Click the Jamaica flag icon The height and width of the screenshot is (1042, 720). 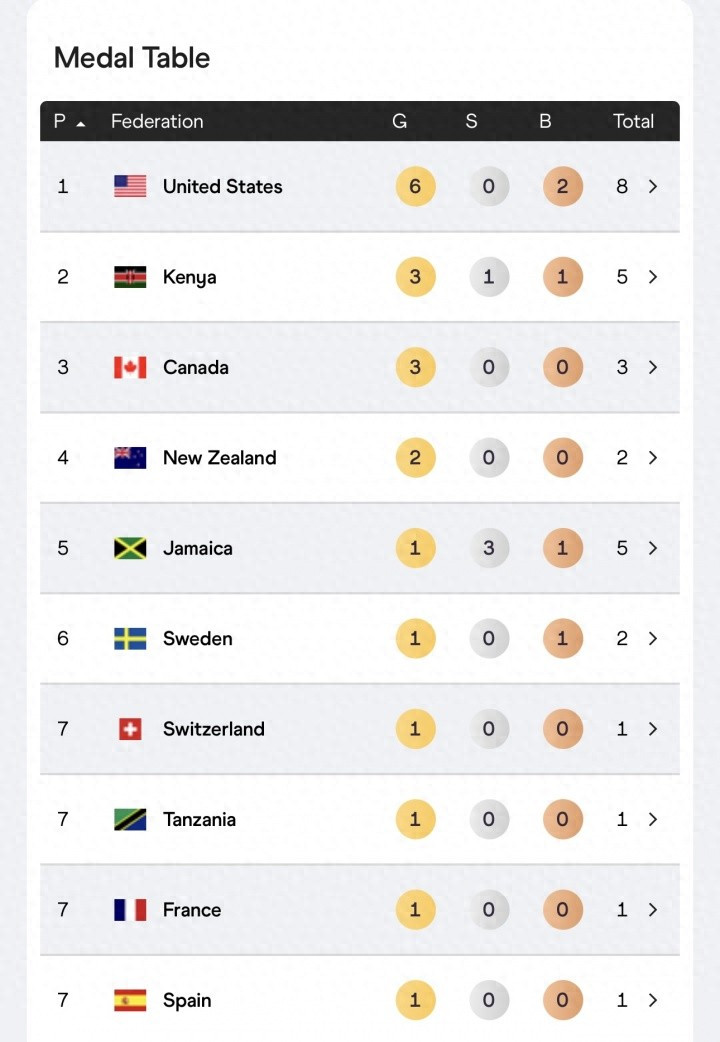coord(130,548)
